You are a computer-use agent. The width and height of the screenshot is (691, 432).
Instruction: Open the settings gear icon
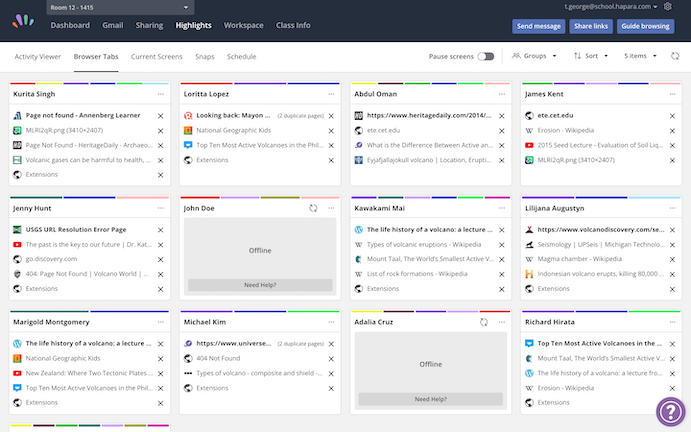681,7
